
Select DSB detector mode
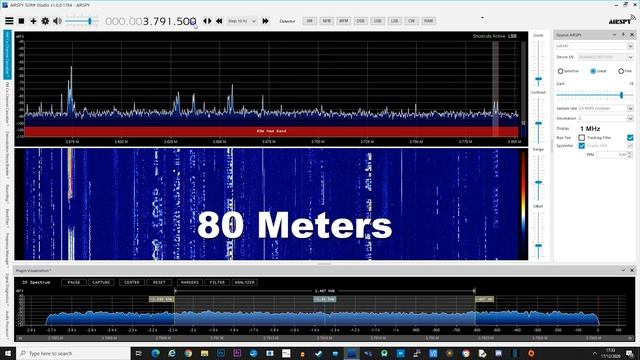click(360, 21)
